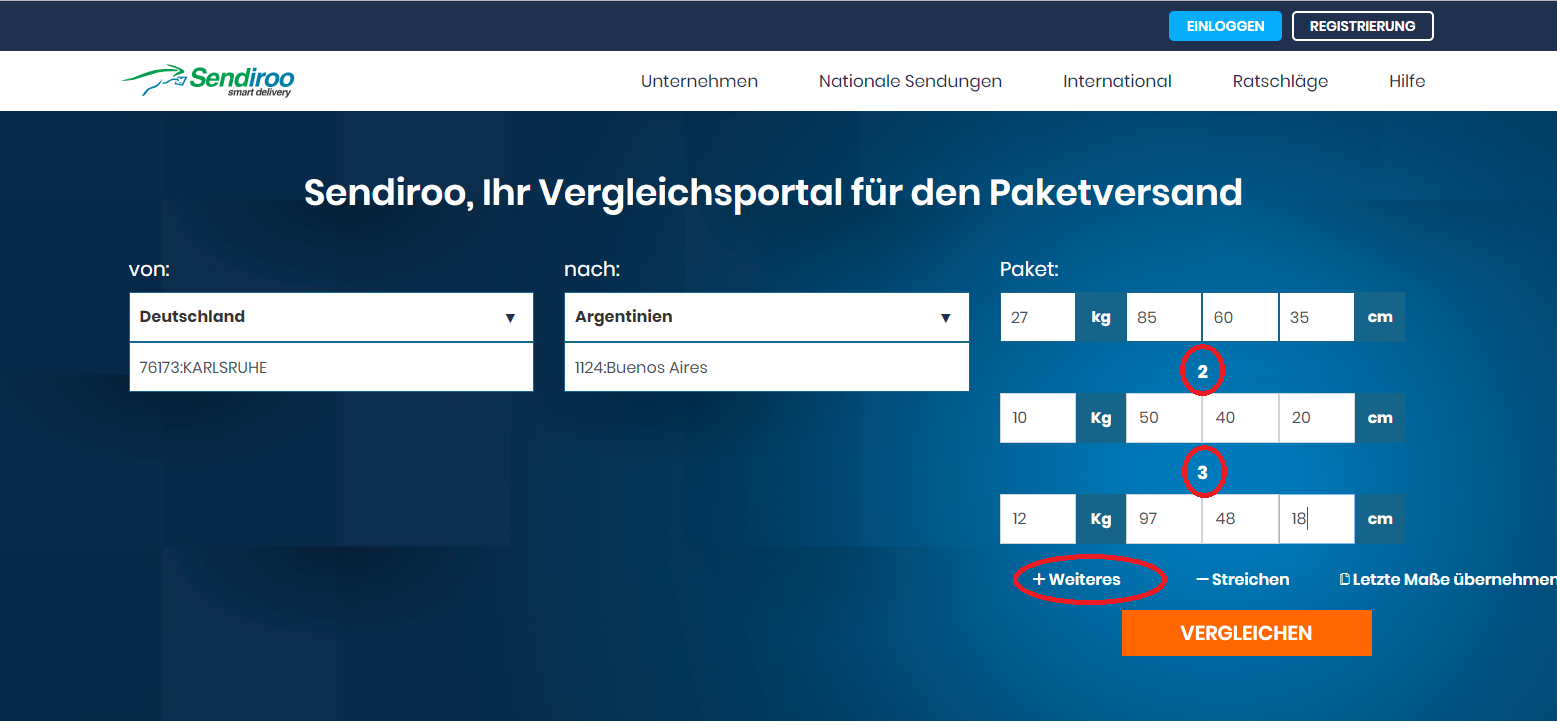This screenshot has height=724, width=1557.
Task: Click the EINLOGGEN button
Action: [x=1225, y=25]
